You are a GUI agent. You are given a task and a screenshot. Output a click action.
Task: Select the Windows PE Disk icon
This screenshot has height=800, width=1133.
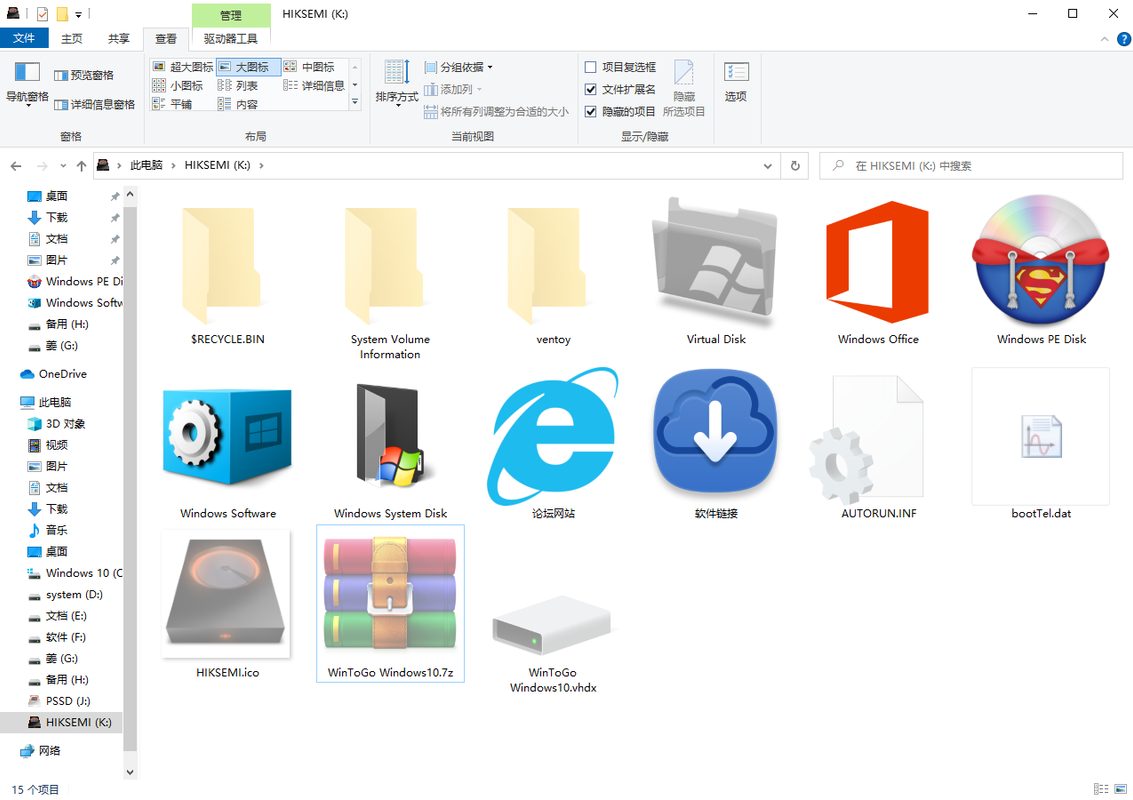1041,260
